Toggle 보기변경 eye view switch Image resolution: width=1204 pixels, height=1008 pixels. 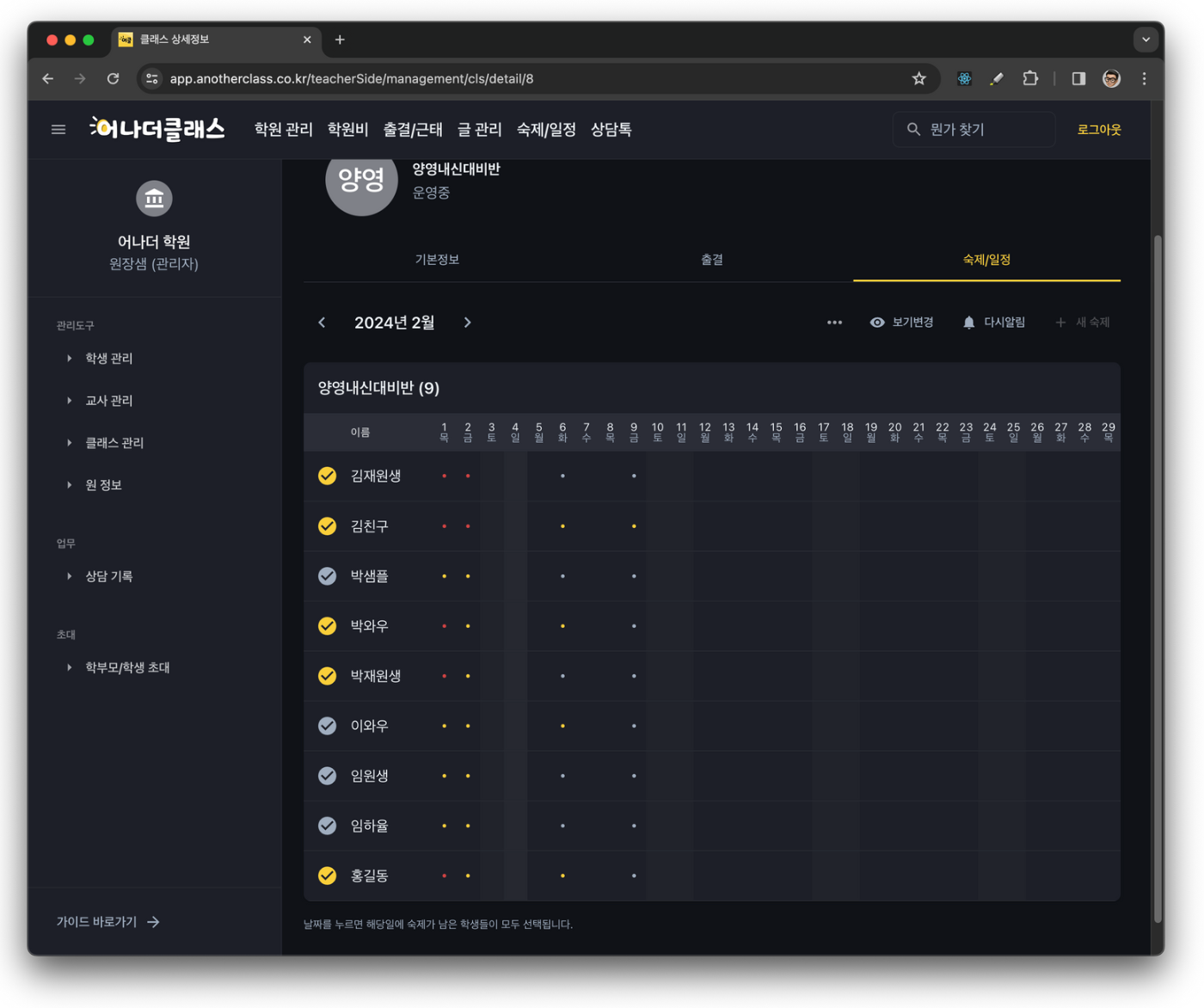[901, 323]
